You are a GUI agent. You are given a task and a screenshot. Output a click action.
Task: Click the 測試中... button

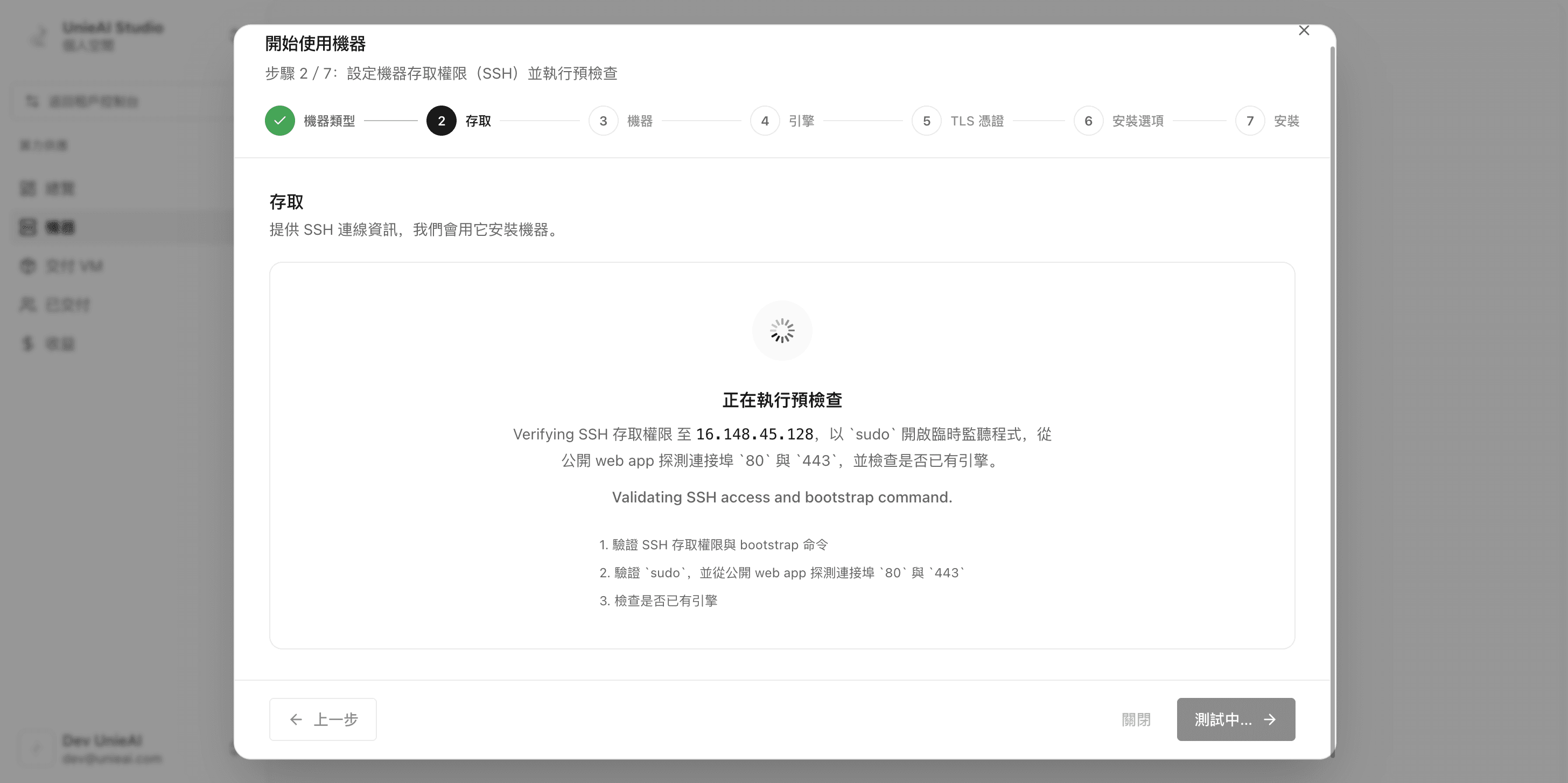point(1236,719)
